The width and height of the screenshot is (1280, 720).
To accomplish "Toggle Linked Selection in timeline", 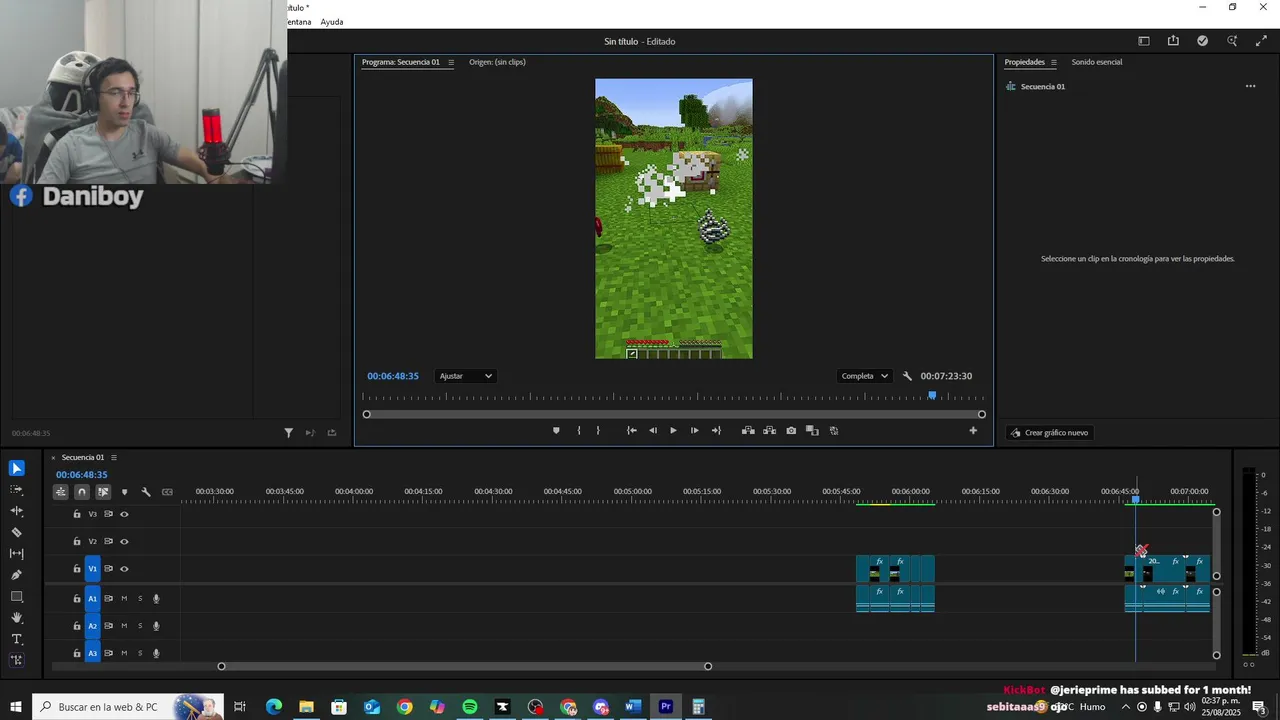I will [103, 492].
